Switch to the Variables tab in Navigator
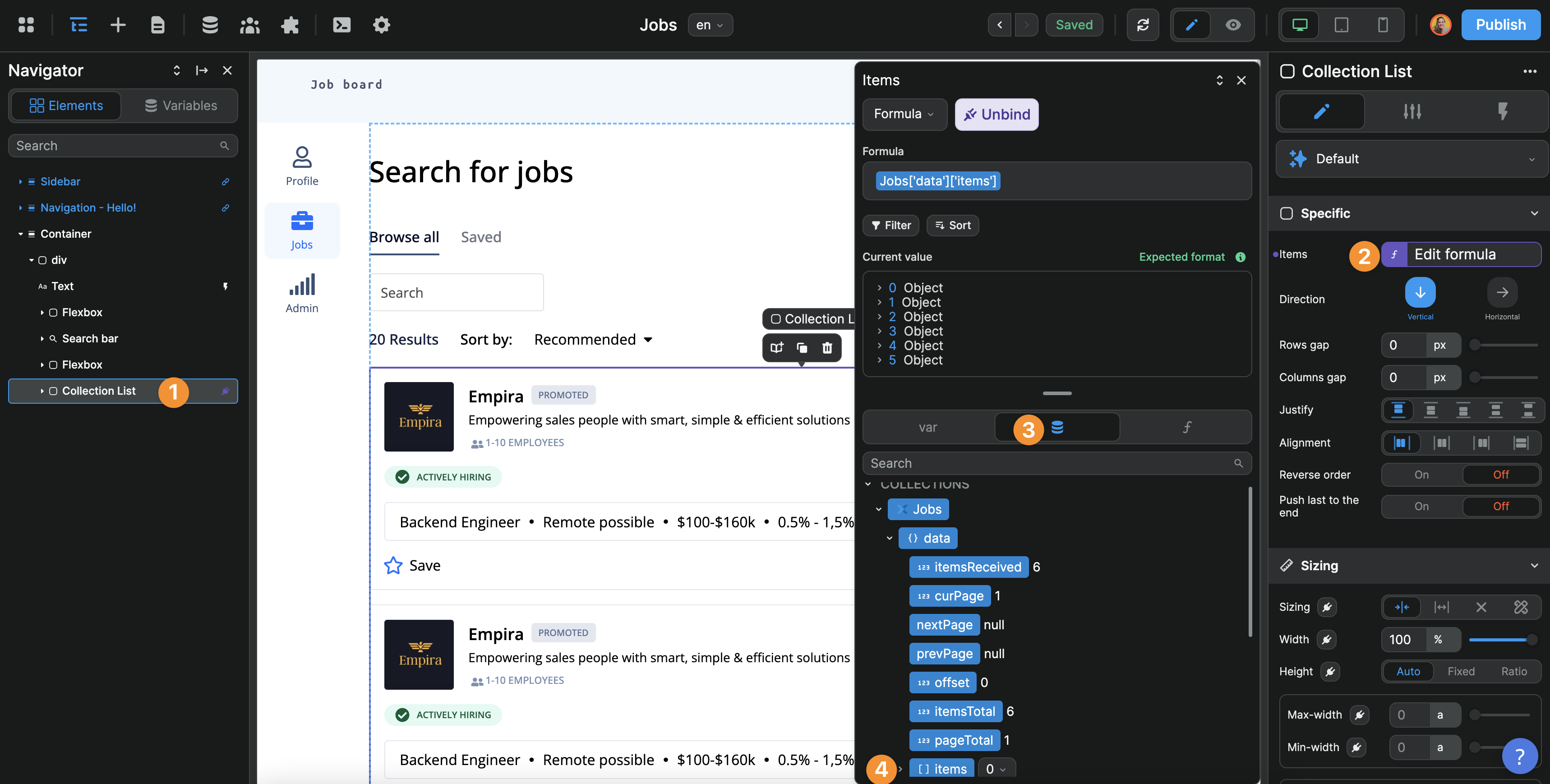 click(x=180, y=106)
